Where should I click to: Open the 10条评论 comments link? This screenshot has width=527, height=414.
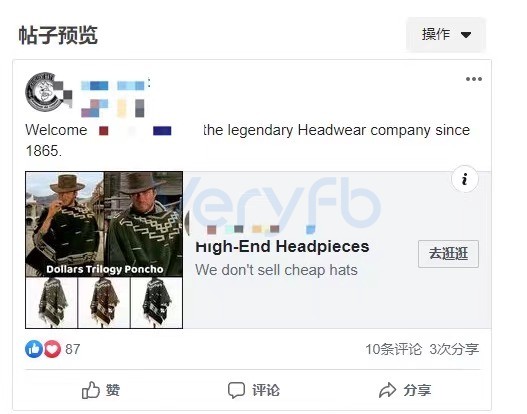393,349
